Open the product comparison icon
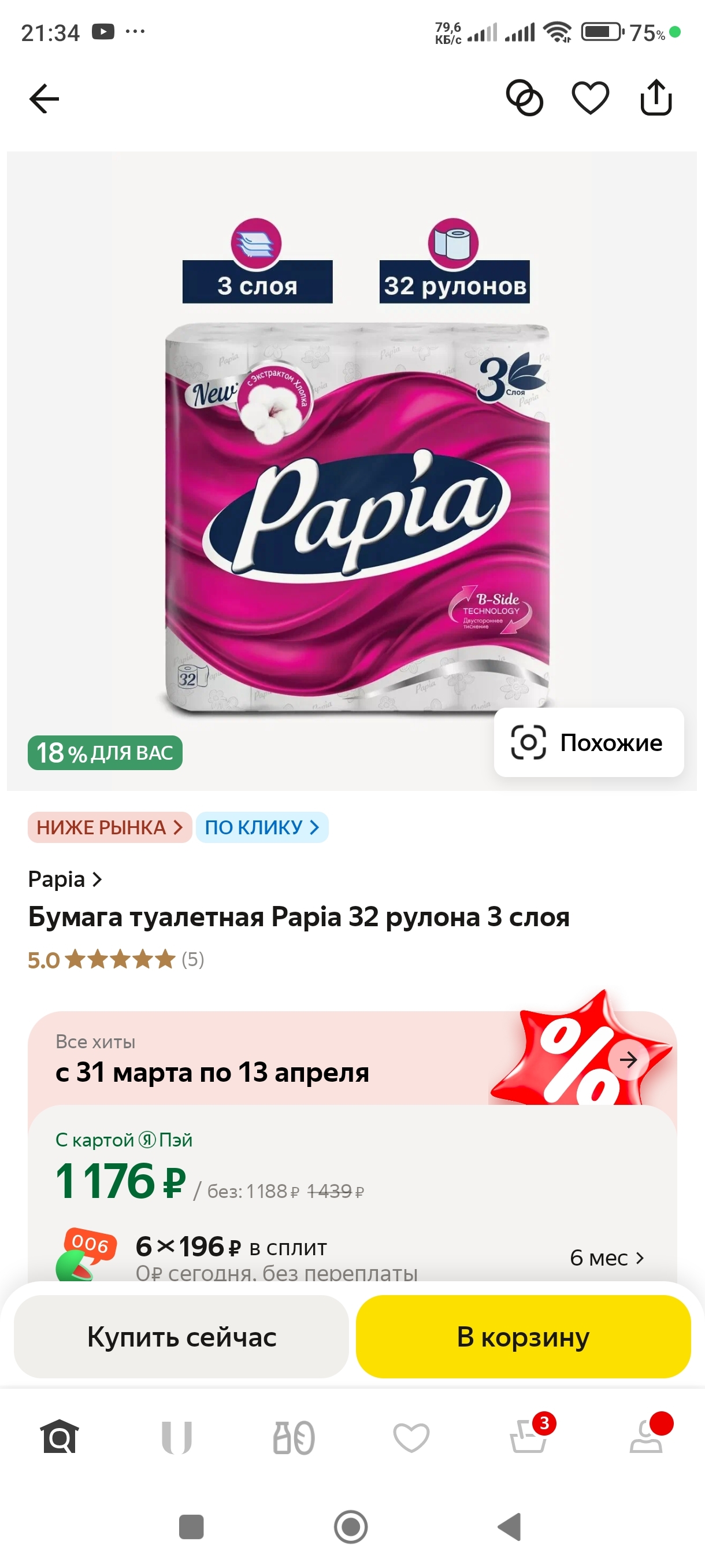Viewport: 705px width, 1568px height. tap(524, 98)
